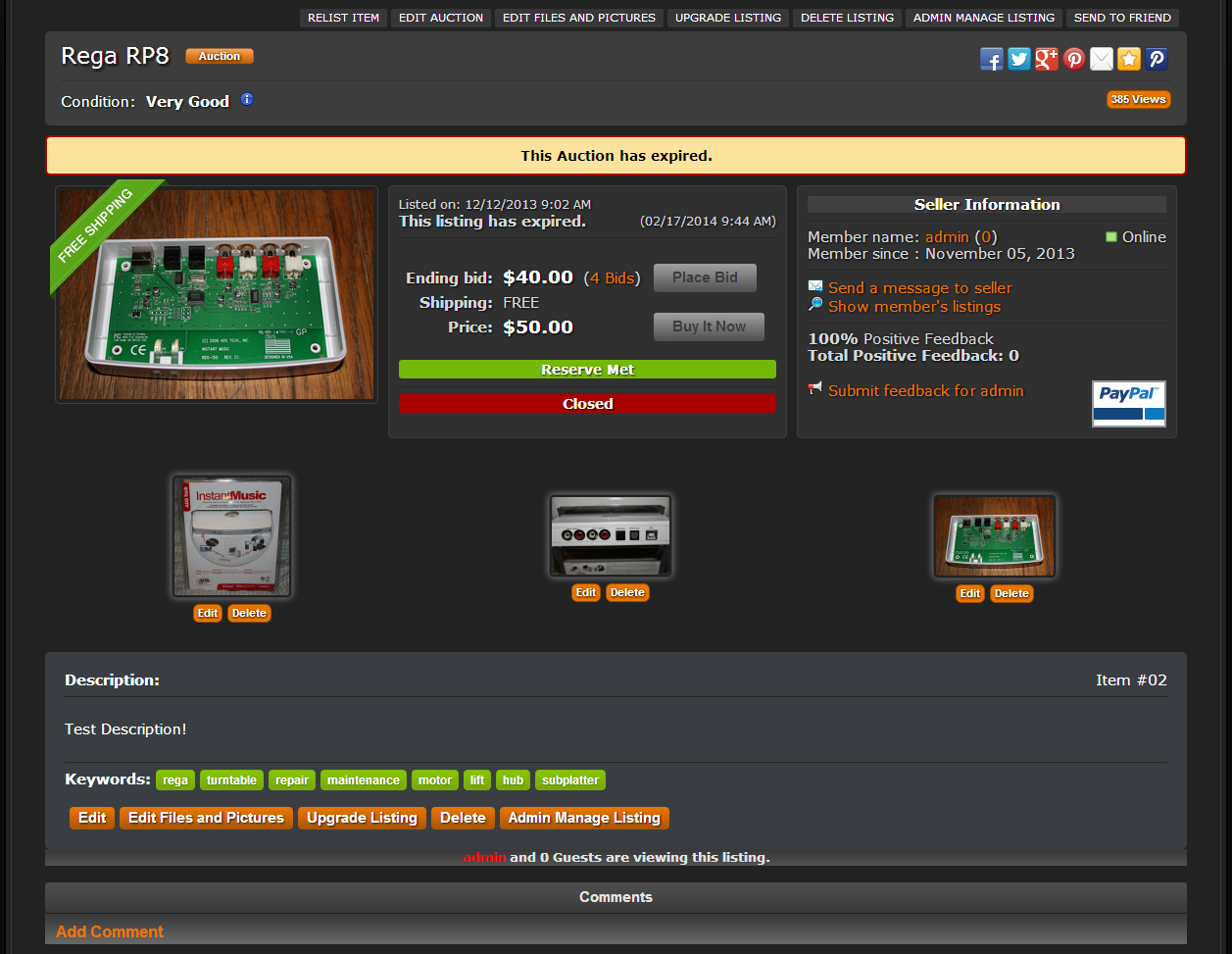The image size is (1232, 954).
Task: Click orange Edit Files and Pictures button
Action: pyautogui.click(x=206, y=818)
